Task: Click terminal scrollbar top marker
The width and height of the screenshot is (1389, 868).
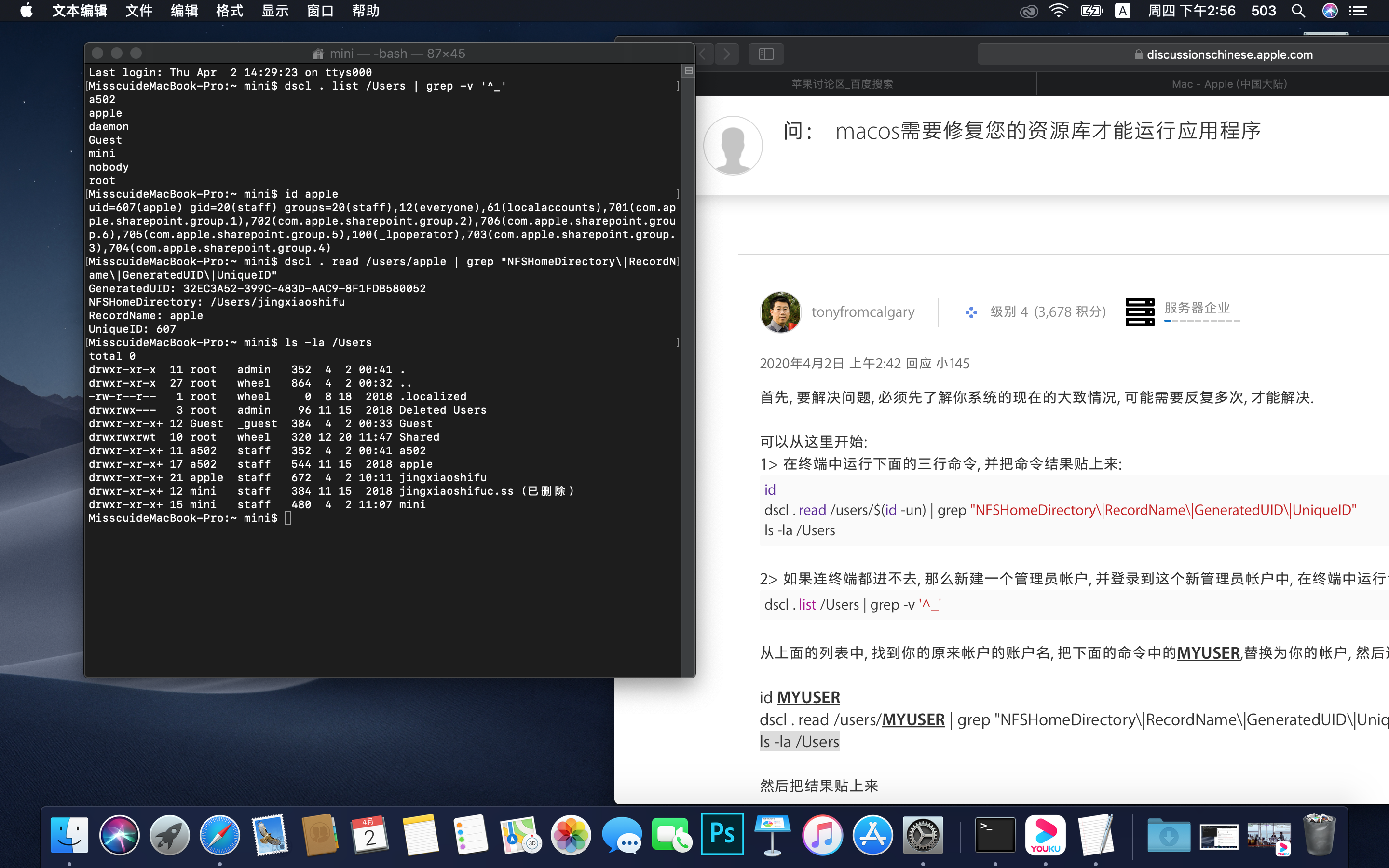Action: [x=688, y=71]
